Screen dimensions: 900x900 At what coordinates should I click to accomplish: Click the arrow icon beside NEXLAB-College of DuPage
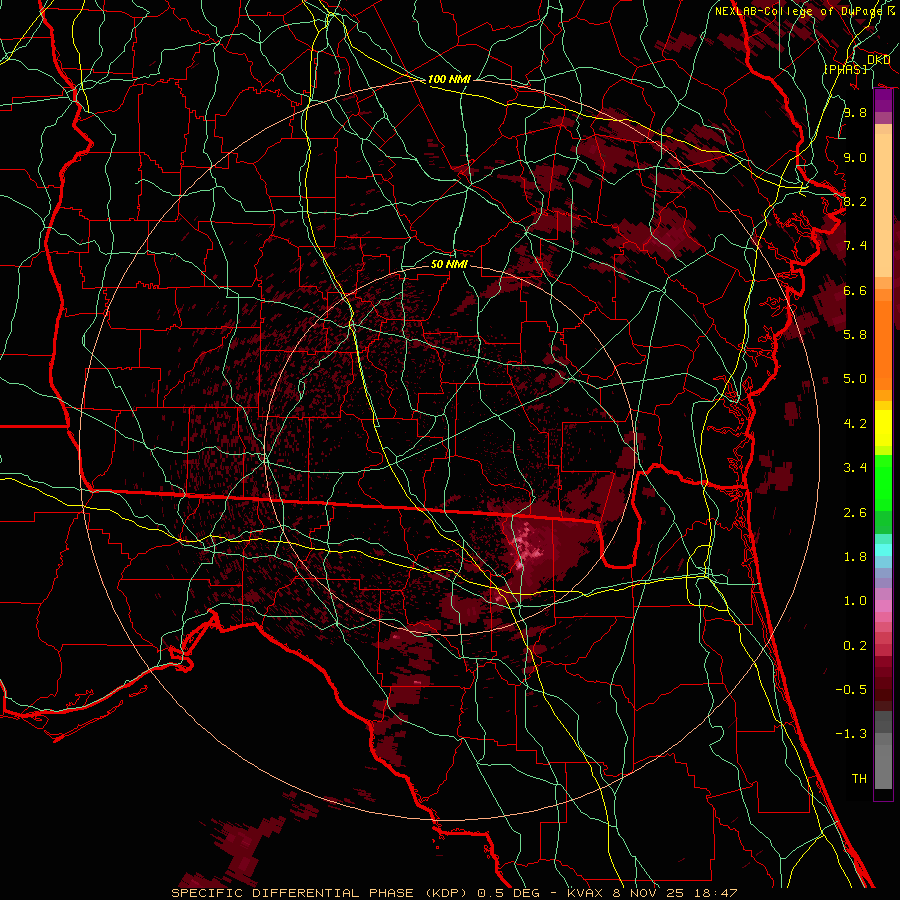(891, 11)
